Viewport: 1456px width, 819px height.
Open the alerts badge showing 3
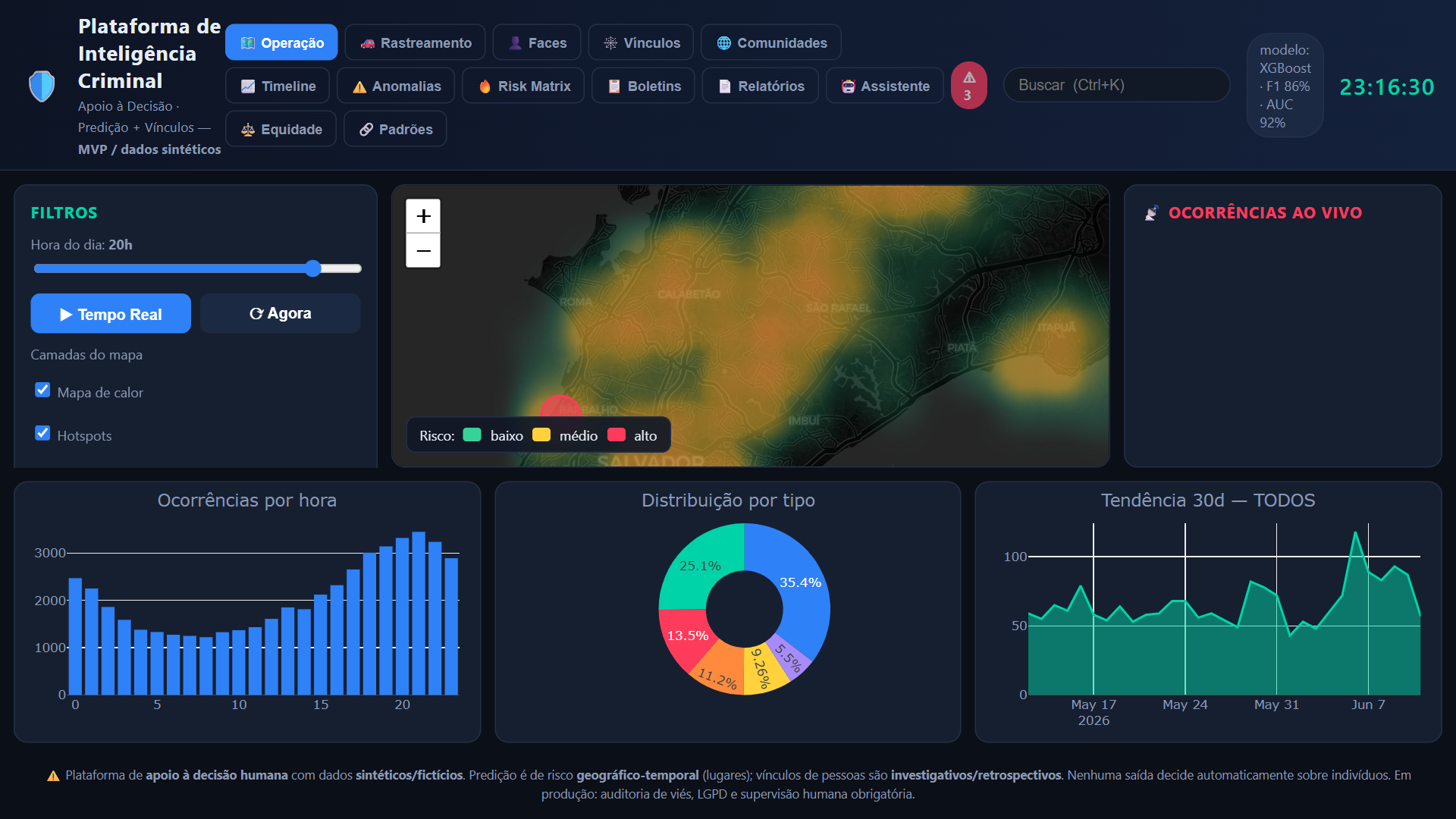coord(968,86)
